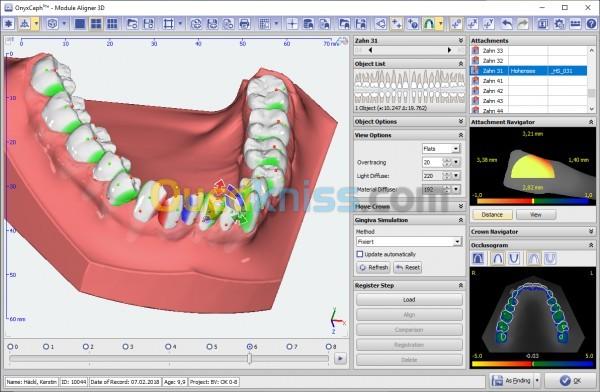Click the ruler measure toolbar icon
The image size is (600, 392).
click(x=575, y=24)
